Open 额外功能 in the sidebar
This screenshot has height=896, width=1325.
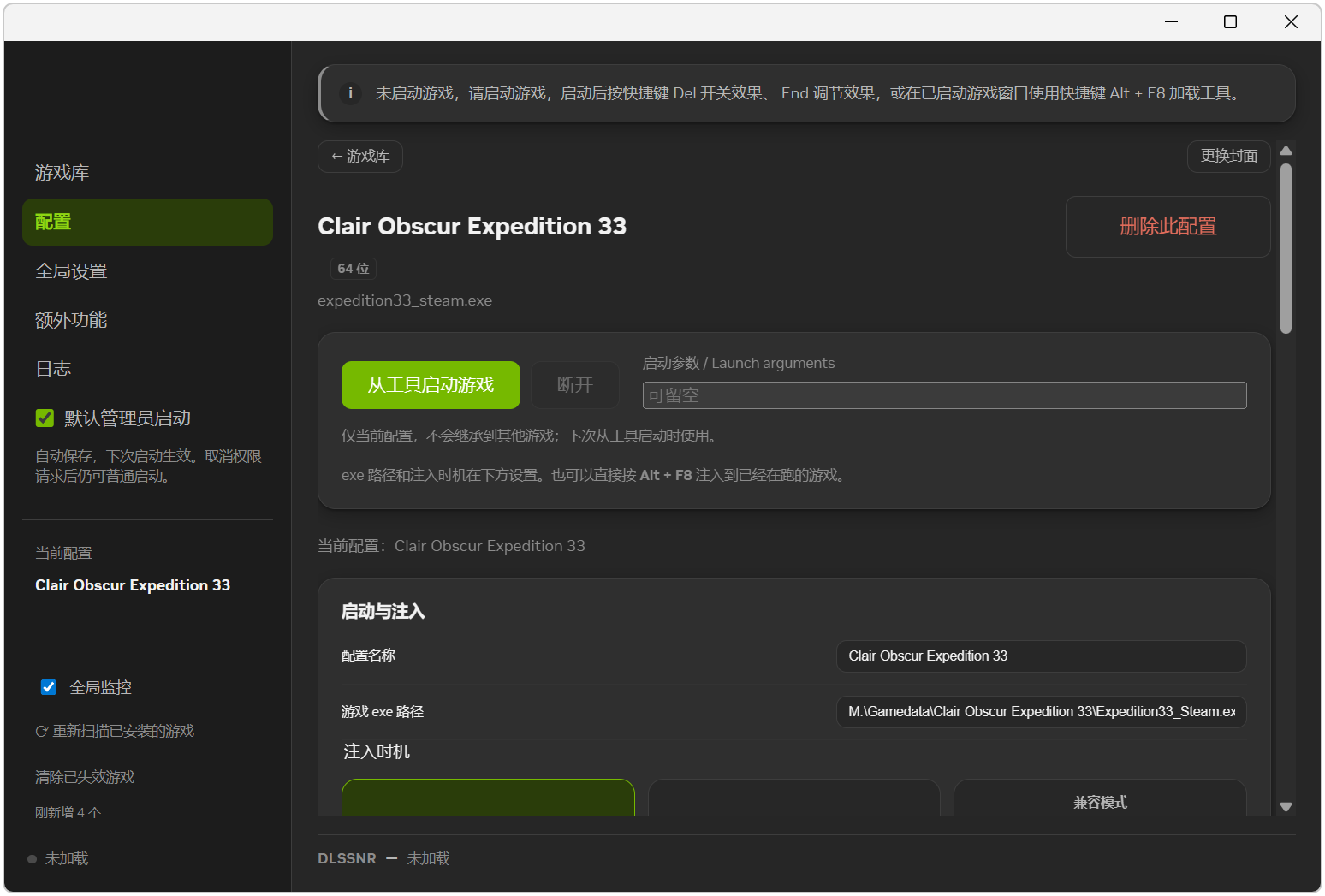(147, 320)
